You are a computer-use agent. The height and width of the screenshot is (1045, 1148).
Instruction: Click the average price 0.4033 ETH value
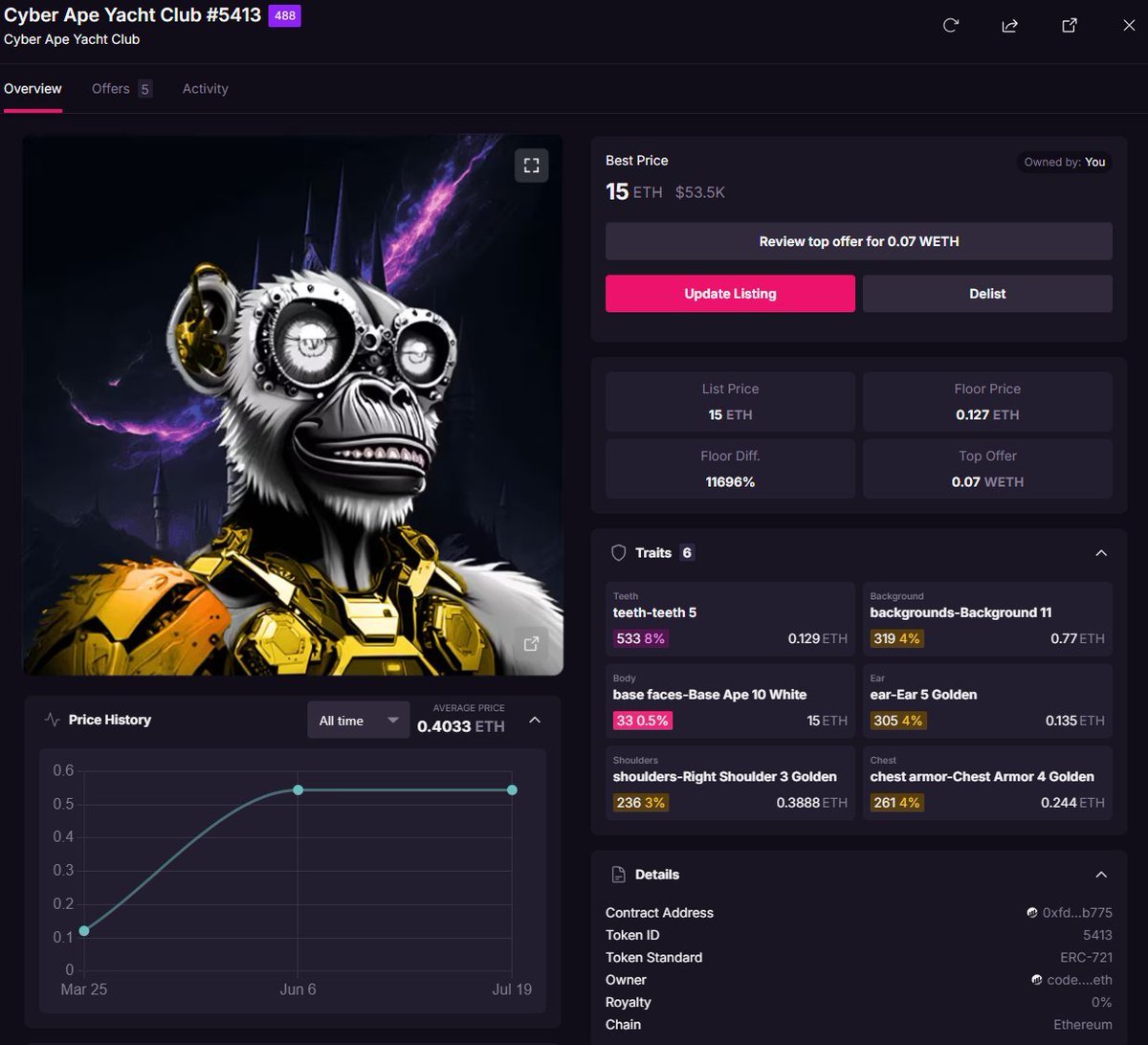461,726
